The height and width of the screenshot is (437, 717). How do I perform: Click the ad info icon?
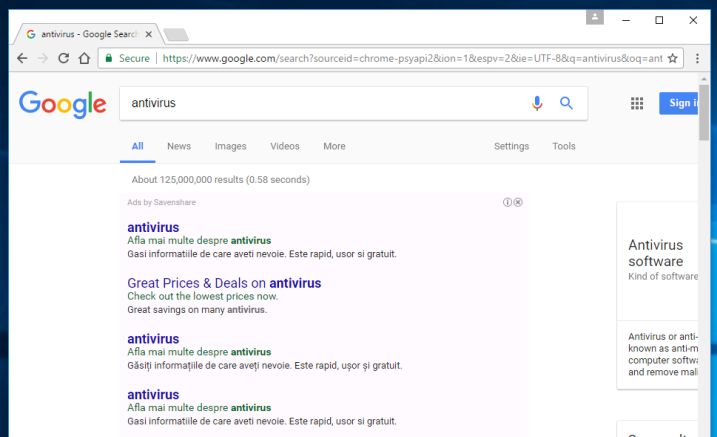coord(507,202)
